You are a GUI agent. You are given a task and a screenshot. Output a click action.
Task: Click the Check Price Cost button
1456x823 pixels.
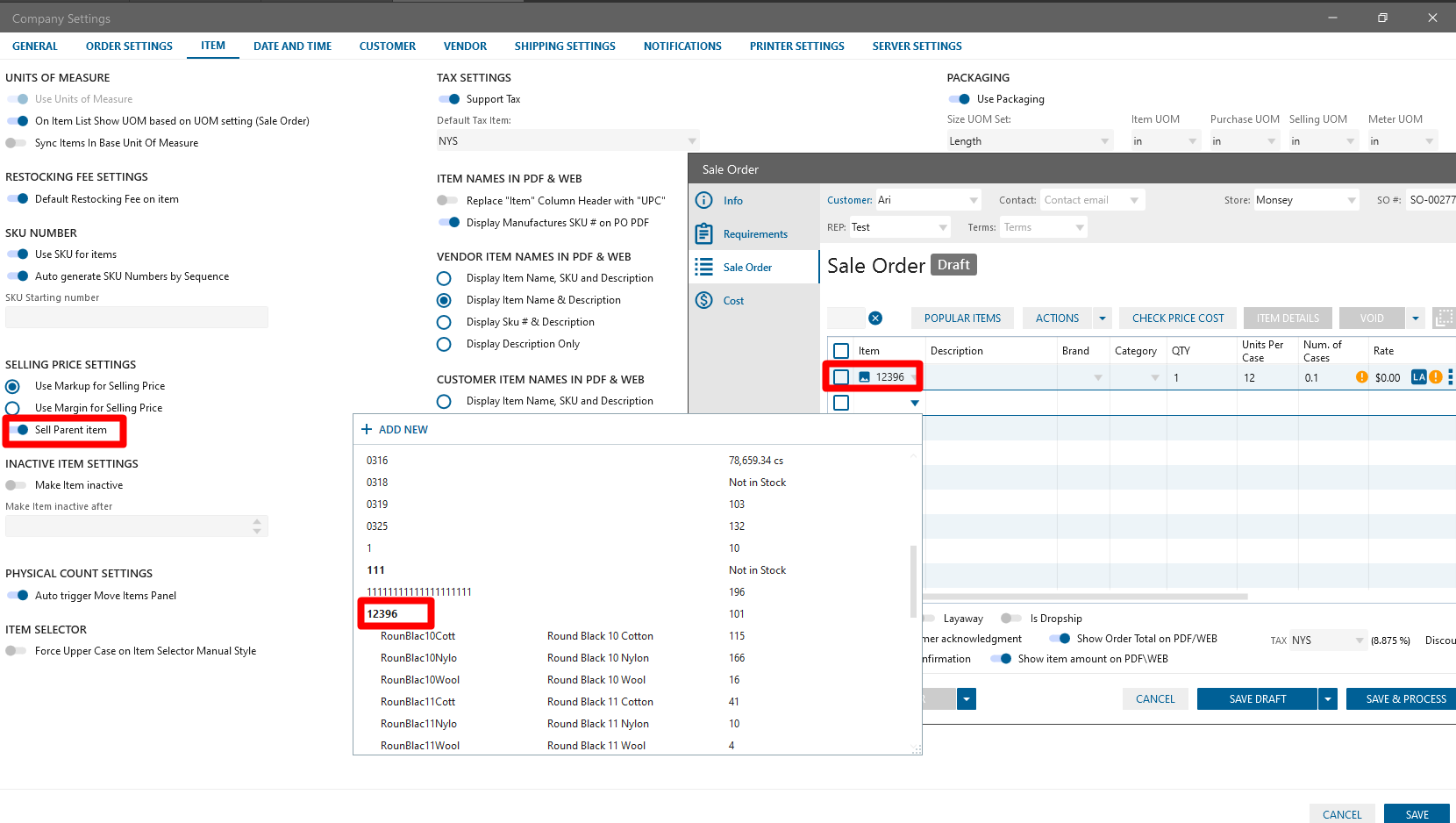(x=1177, y=318)
